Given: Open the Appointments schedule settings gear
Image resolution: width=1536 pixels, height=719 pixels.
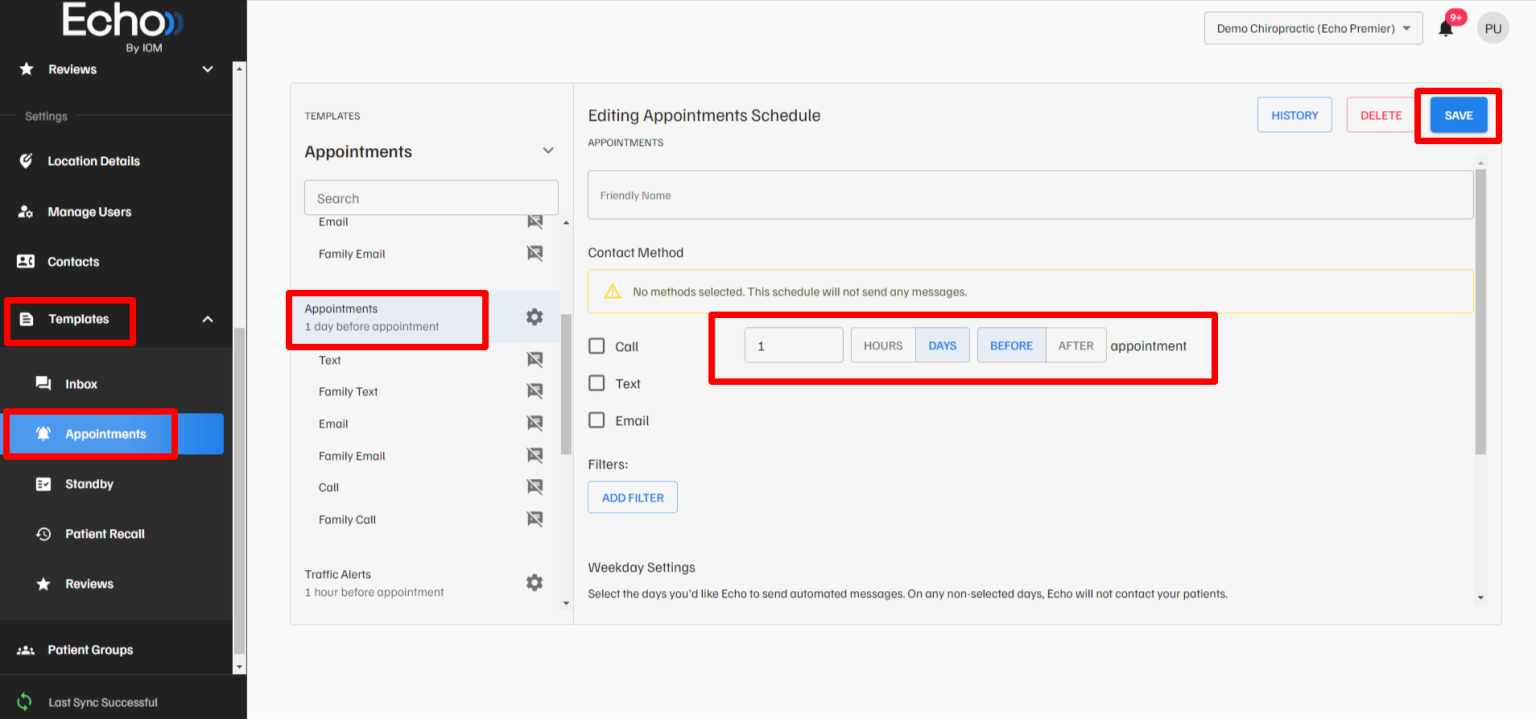Looking at the screenshot, I should point(534,316).
